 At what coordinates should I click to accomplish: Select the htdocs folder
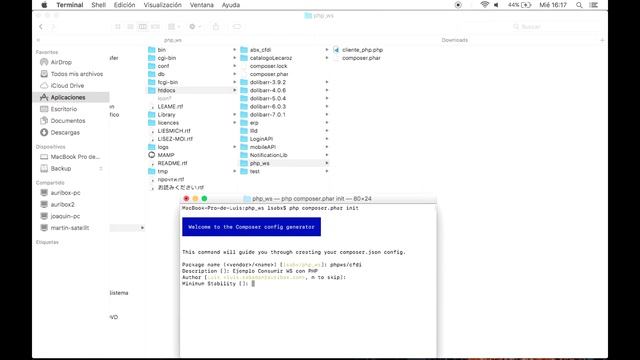pos(166,90)
